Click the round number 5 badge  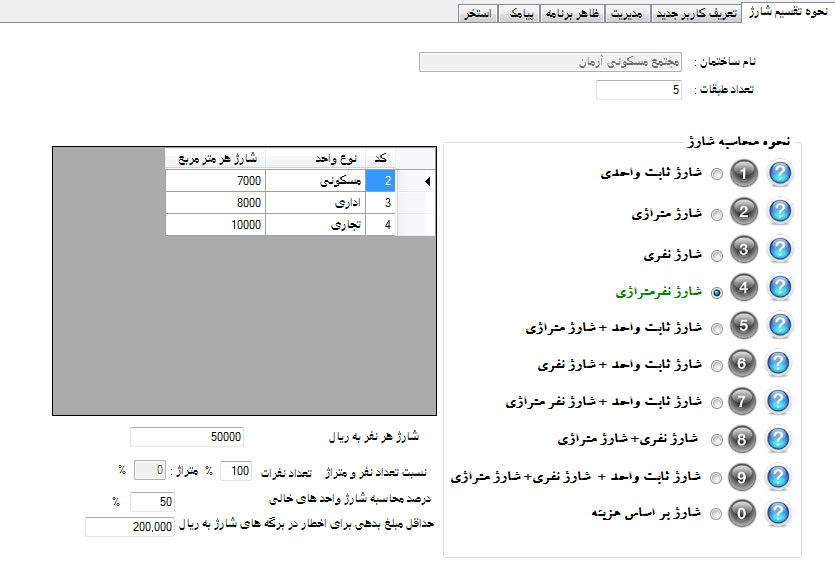pos(743,325)
